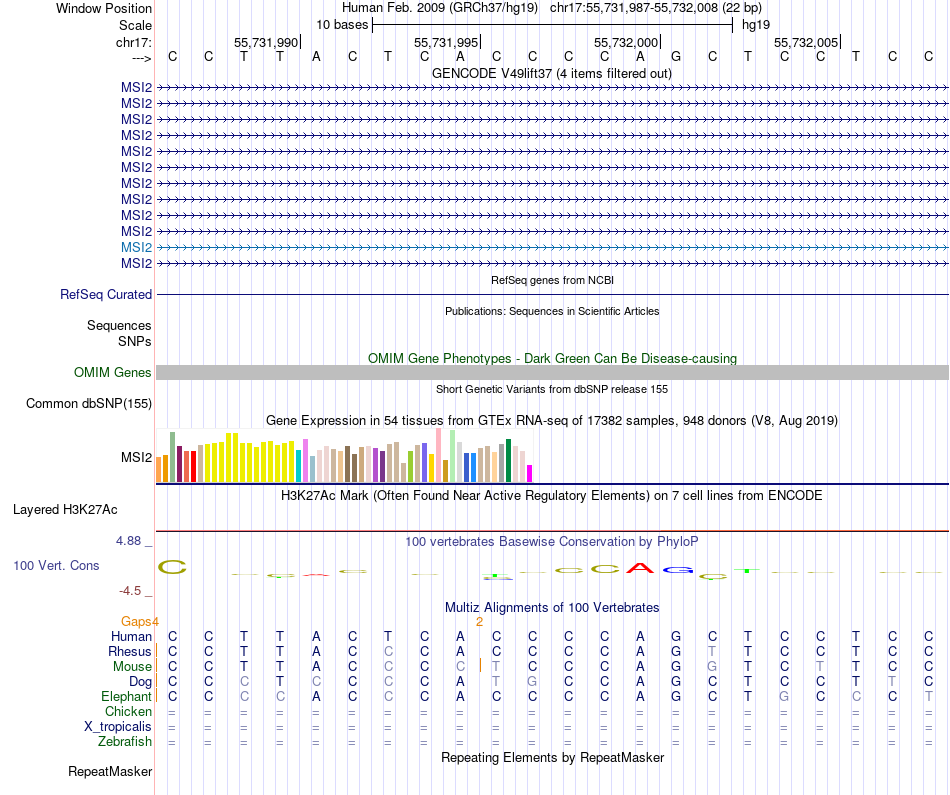Click the magenta last GTEx tissue bar
This screenshot has width=950, height=795.
click(x=530, y=473)
